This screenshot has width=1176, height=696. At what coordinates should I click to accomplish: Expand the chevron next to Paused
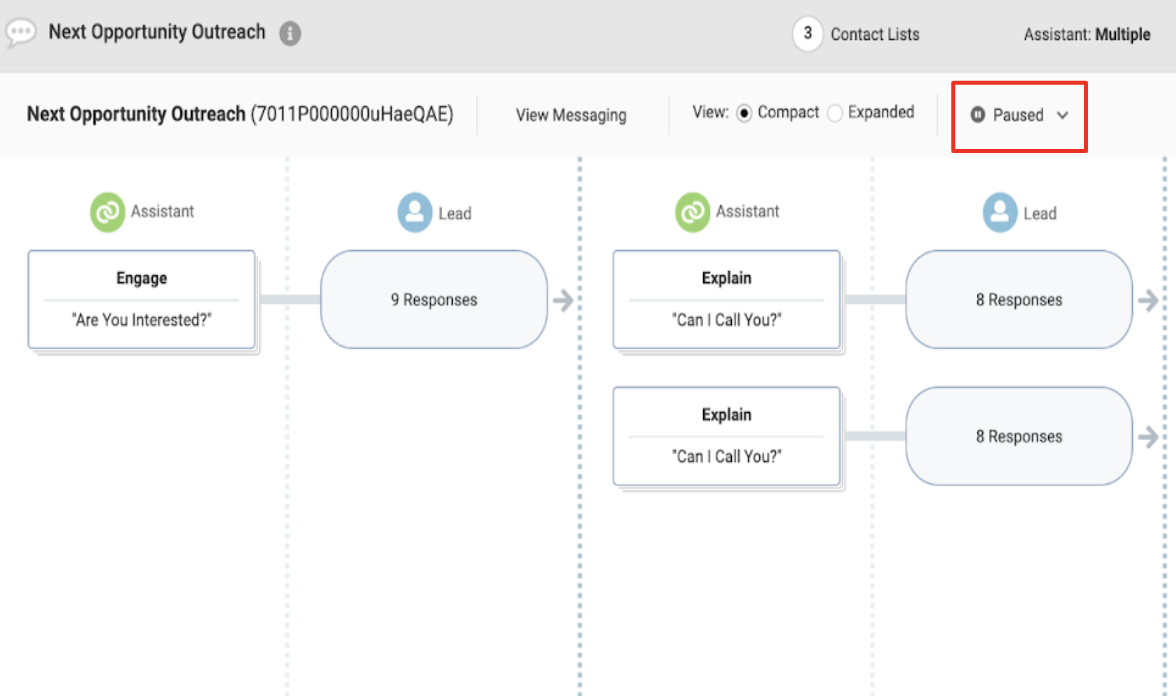tap(1062, 116)
